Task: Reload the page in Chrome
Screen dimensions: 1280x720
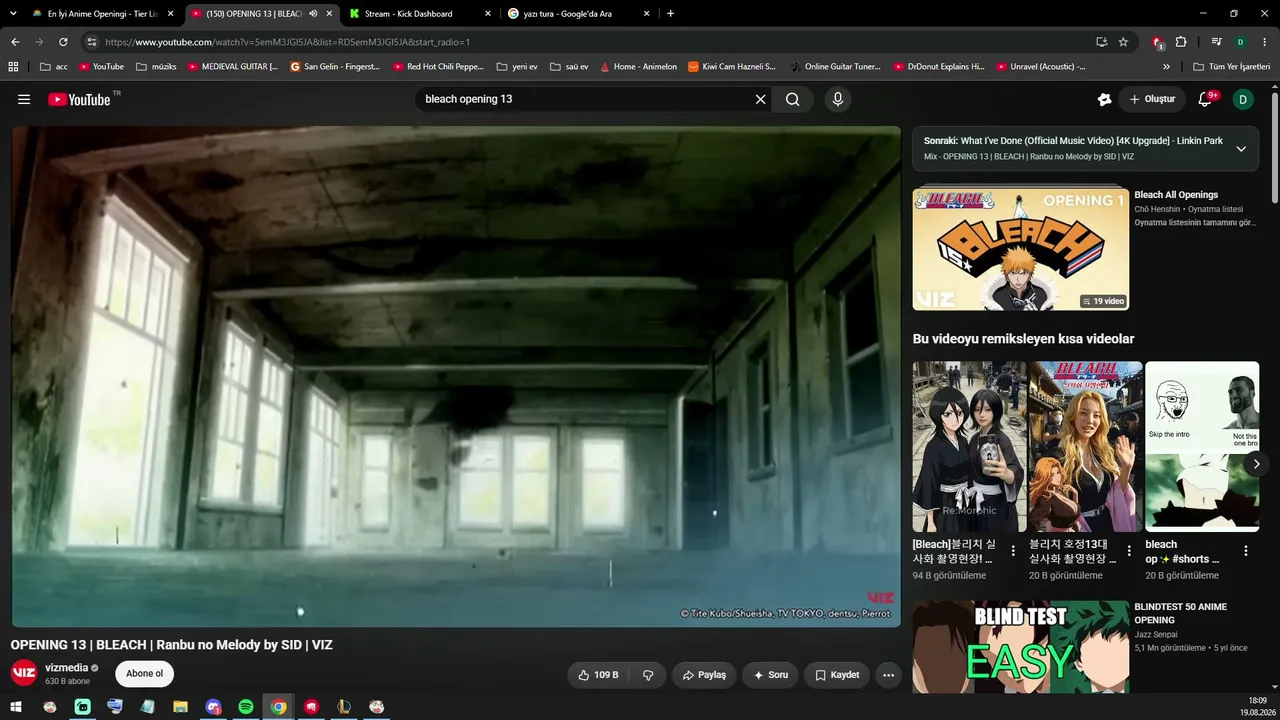Action: pos(63,42)
